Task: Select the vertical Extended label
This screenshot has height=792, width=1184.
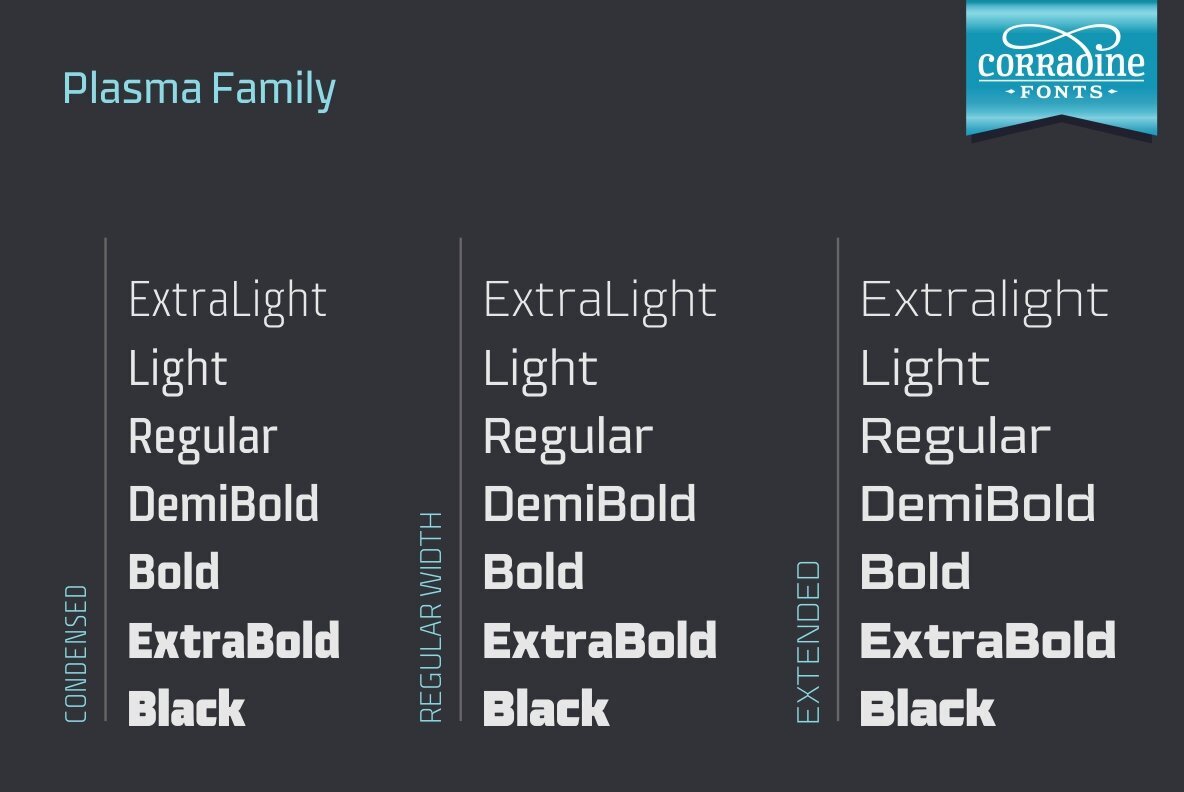Action: [x=808, y=641]
